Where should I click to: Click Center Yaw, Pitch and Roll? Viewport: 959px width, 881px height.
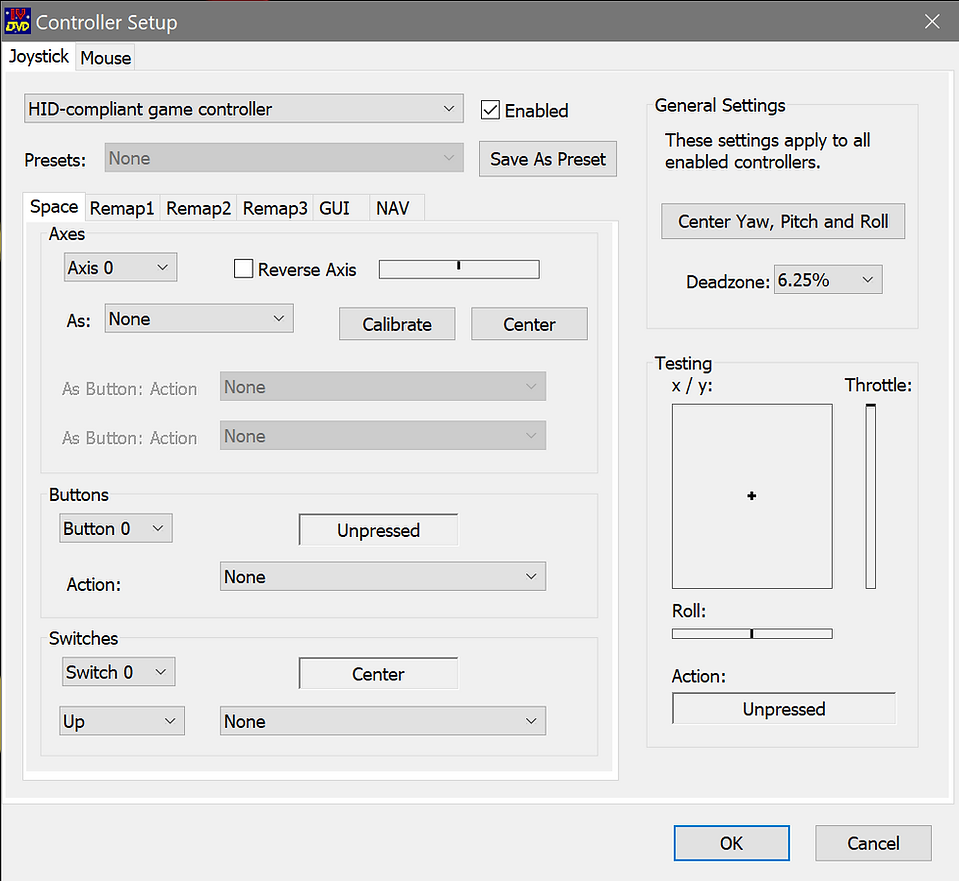coord(783,221)
